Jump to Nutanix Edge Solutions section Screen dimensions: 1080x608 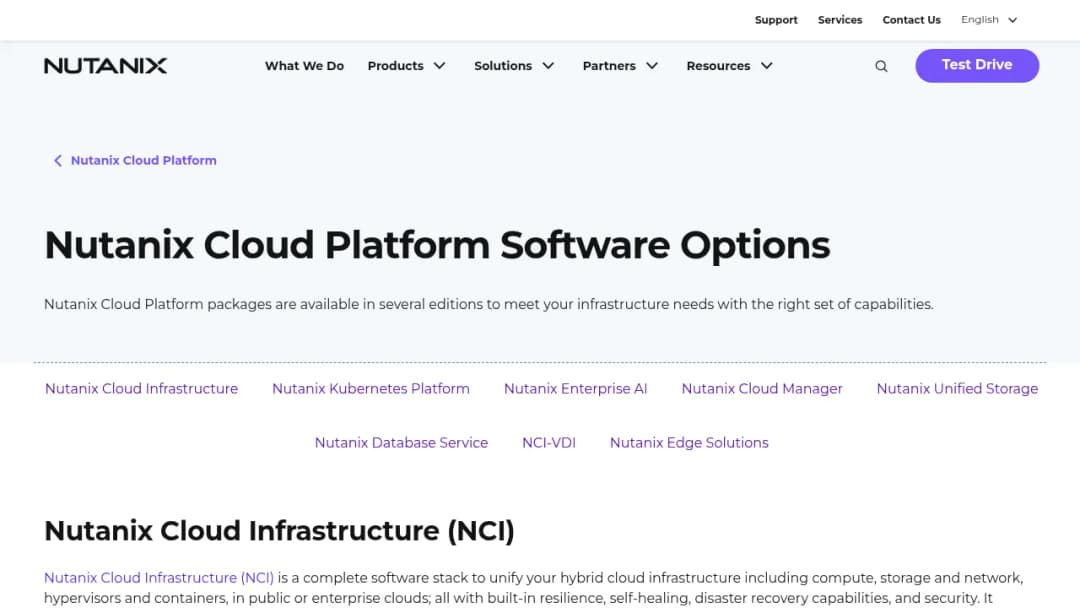click(689, 443)
